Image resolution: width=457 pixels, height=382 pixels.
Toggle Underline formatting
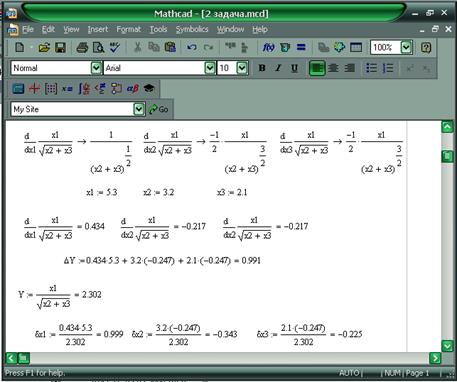pos(294,68)
